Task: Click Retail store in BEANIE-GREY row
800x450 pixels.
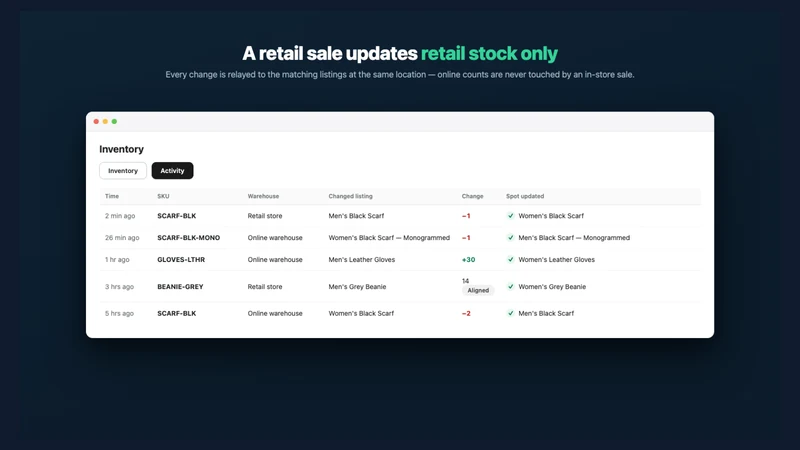Action: (265, 287)
